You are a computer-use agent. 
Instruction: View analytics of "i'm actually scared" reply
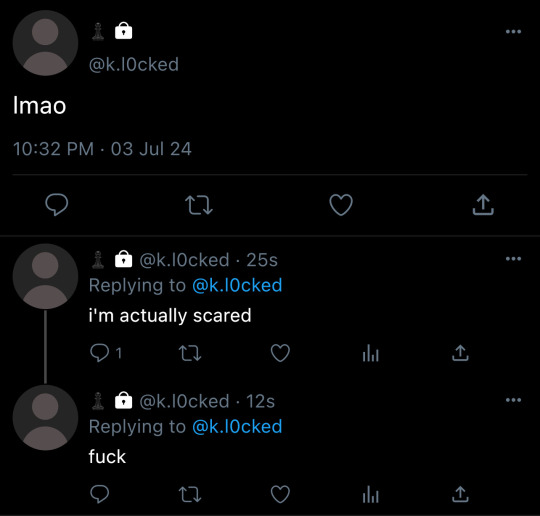pyautogui.click(x=371, y=353)
